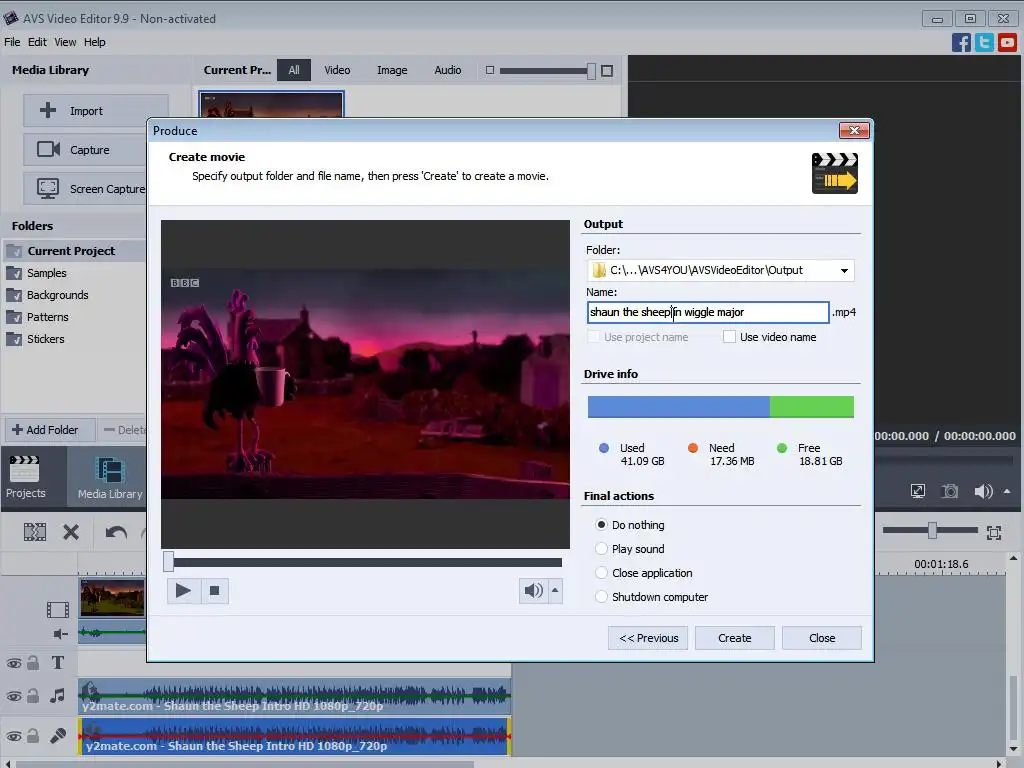This screenshot has height=768, width=1024.
Task: Switch to the Video filter tab
Action: (x=337, y=70)
